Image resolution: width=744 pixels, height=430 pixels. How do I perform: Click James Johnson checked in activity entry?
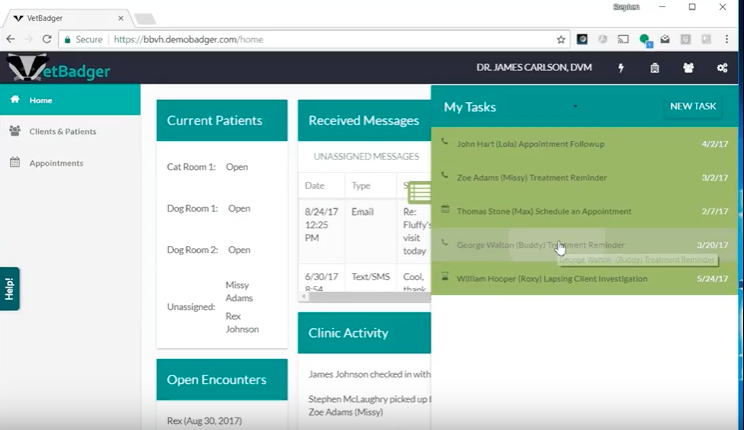370,374
